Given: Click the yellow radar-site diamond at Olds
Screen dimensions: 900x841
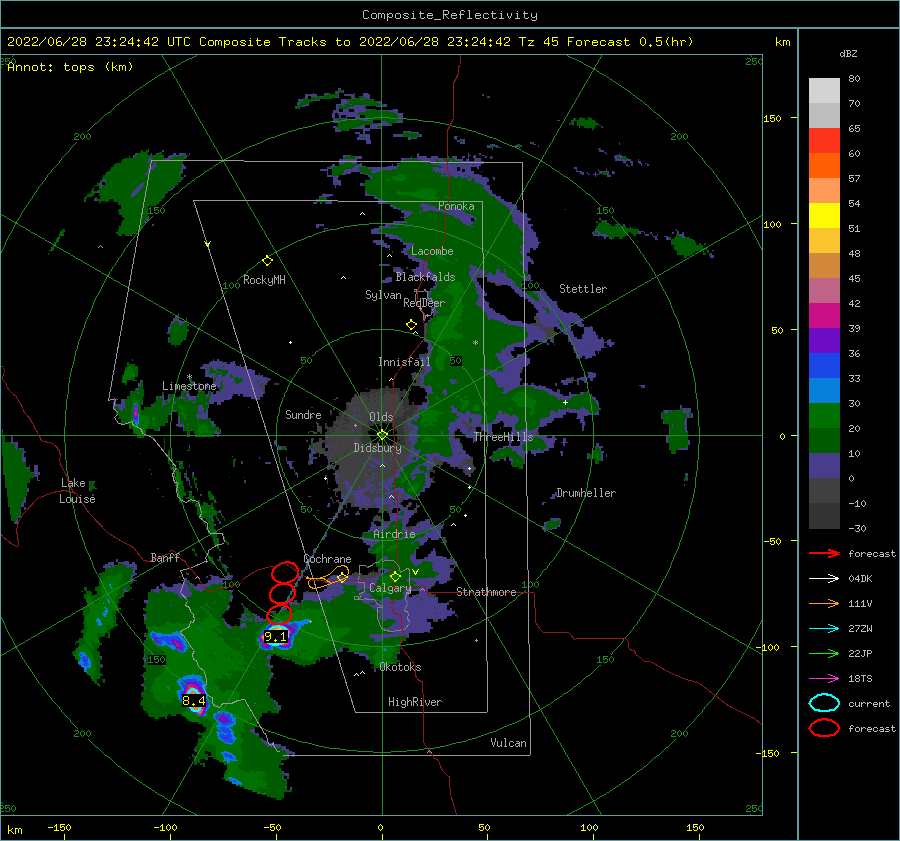Looking at the screenshot, I should 382,435.
